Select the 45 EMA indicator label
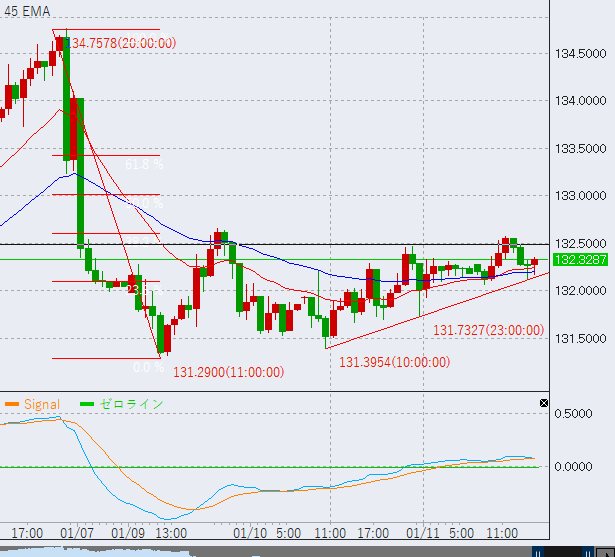This screenshot has width=615, height=557. 23,9
